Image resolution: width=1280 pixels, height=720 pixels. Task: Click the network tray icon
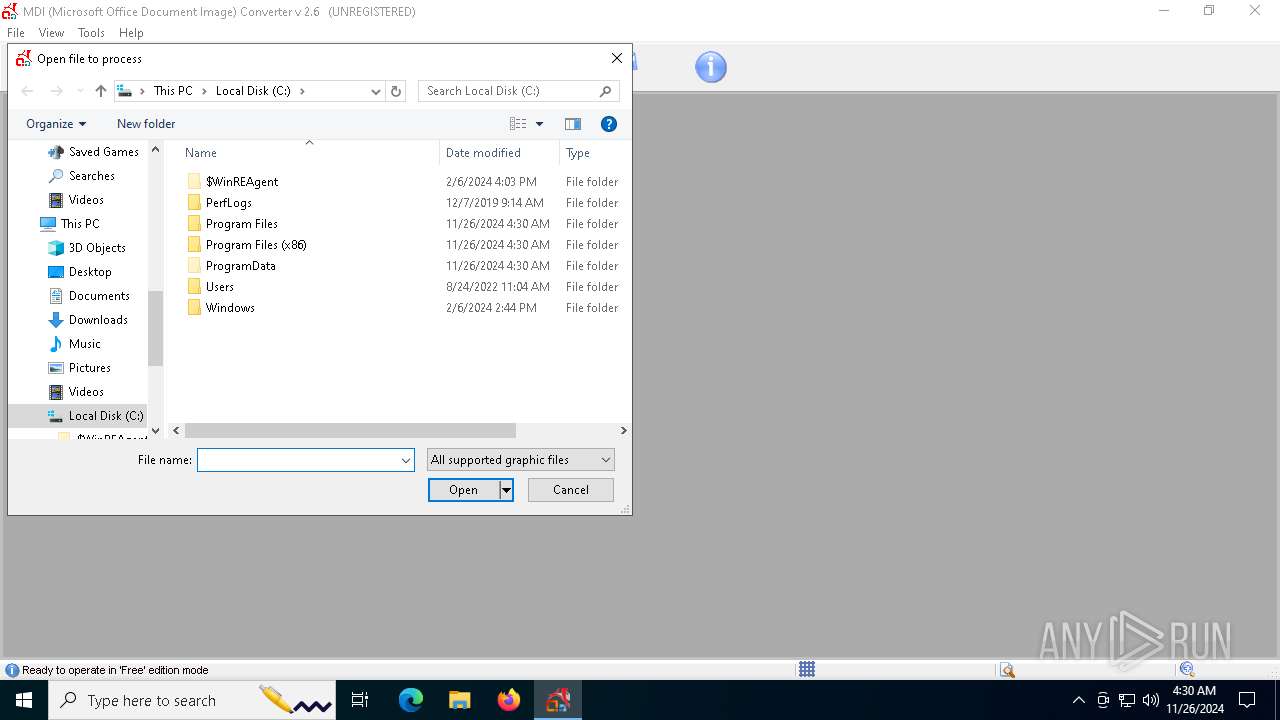tap(1127, 700)
